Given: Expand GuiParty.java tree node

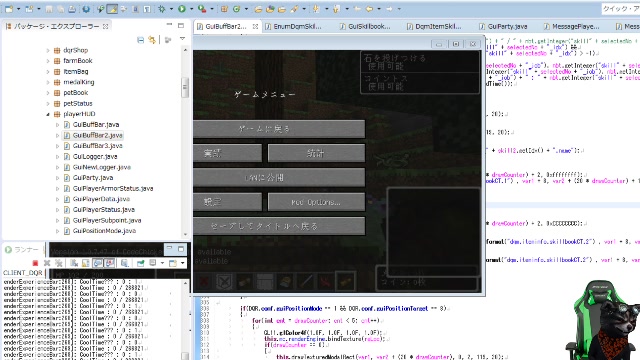Looking at the screenshot, I should 57,178.
